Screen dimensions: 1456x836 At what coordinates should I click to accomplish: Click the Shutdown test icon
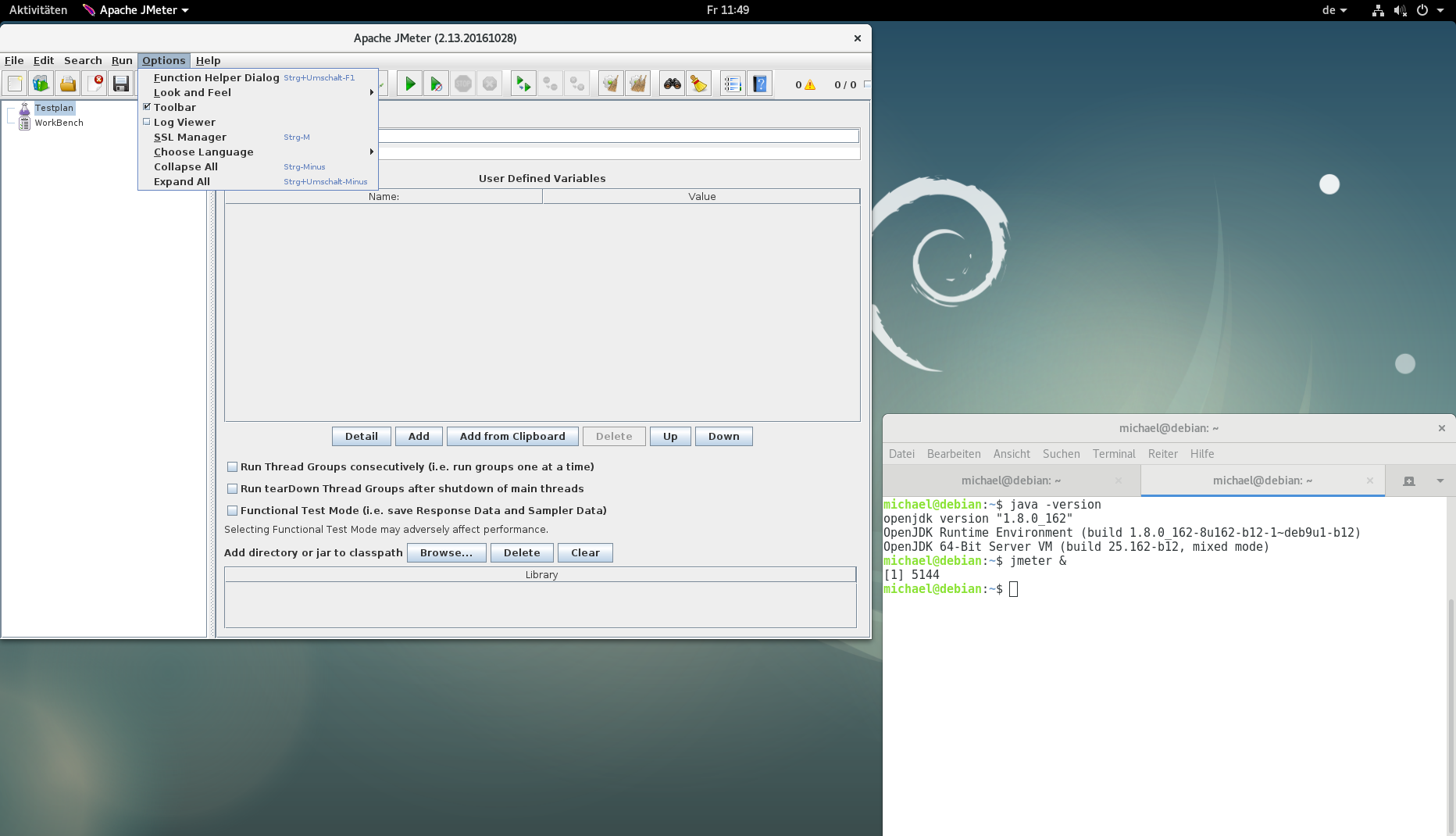(x=490, y=84)
